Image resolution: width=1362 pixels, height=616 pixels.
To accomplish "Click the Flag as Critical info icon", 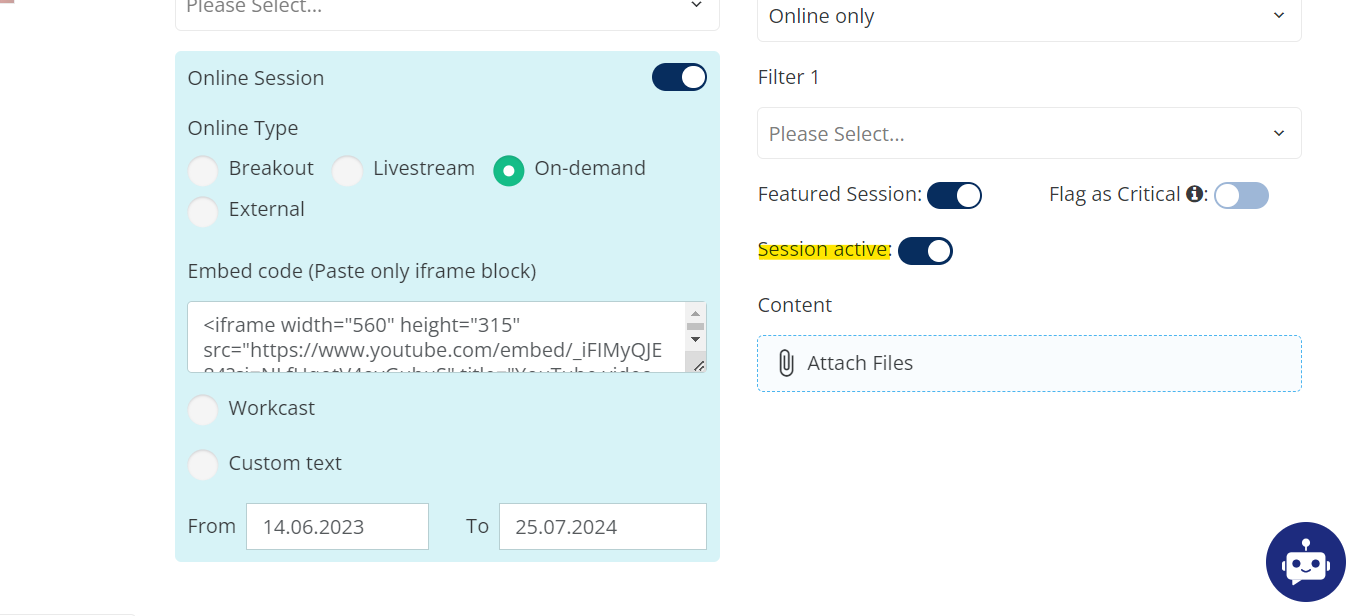I will (1194, 194).
